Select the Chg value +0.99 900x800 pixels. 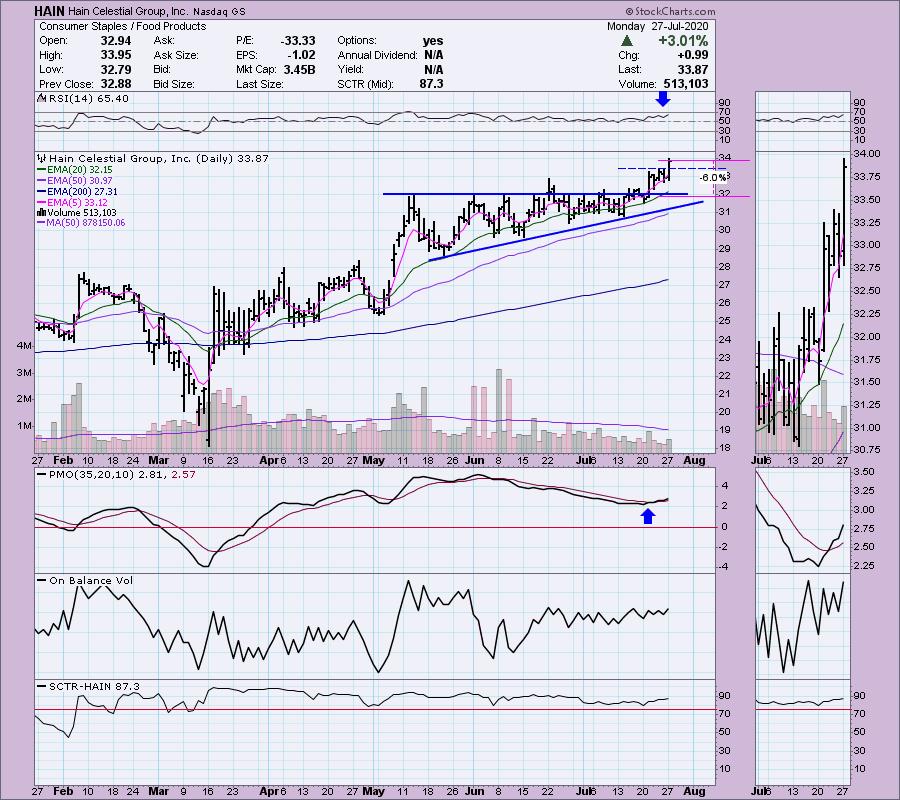tap(693, 55)
